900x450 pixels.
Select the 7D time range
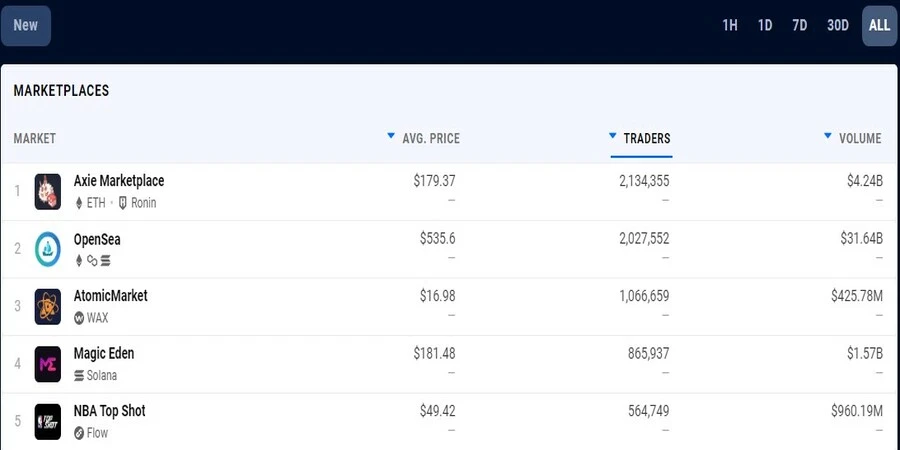[x=800, y=25]
